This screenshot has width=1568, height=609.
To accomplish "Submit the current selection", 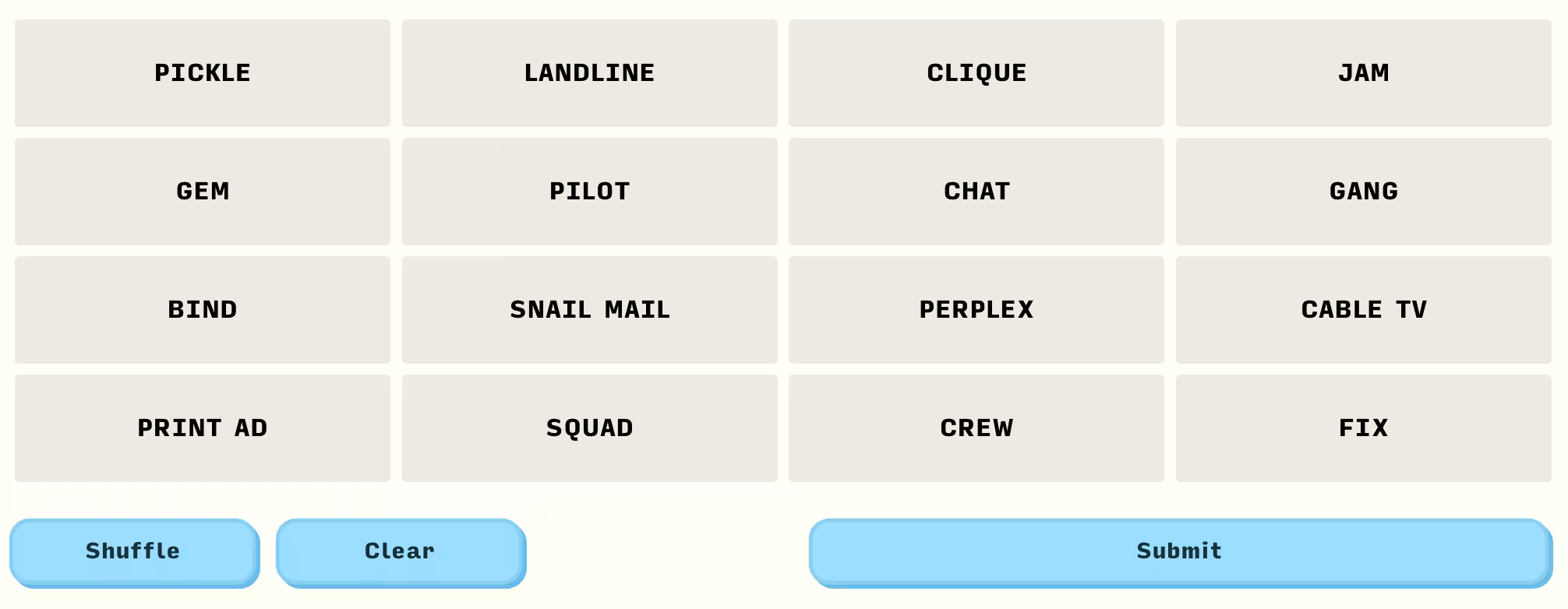I will pos(1179,551).
